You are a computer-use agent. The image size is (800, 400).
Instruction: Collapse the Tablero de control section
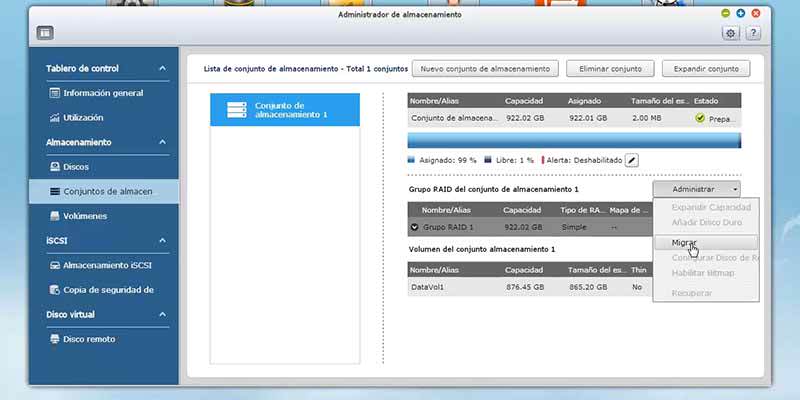tap(162, 68)
